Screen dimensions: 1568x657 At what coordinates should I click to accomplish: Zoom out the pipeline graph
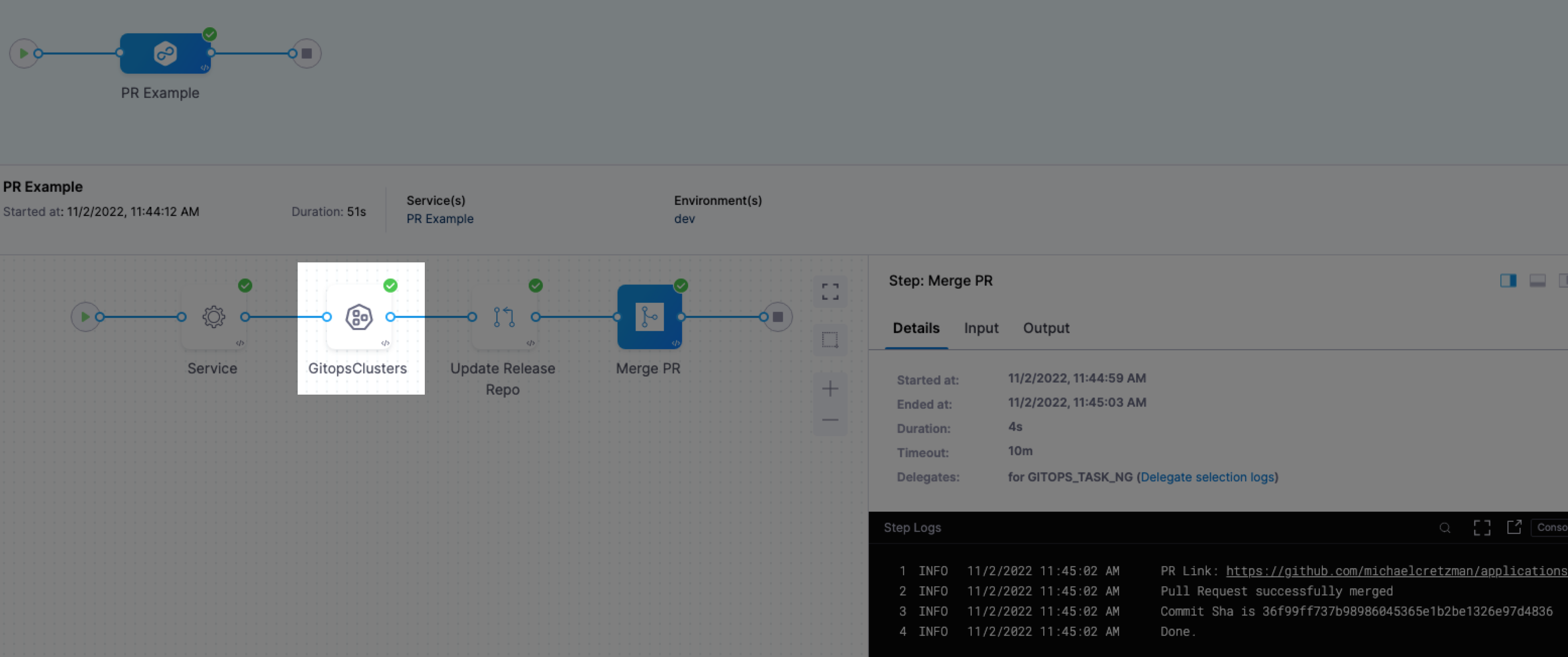tap(829, 420)
